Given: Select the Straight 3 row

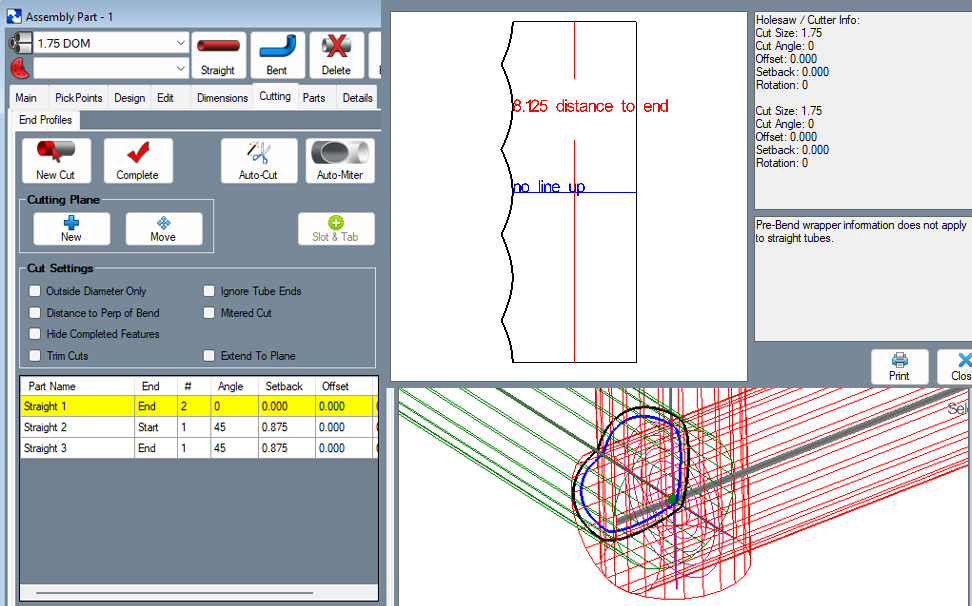Looking at the screenshot, I should tap(198, 448).
